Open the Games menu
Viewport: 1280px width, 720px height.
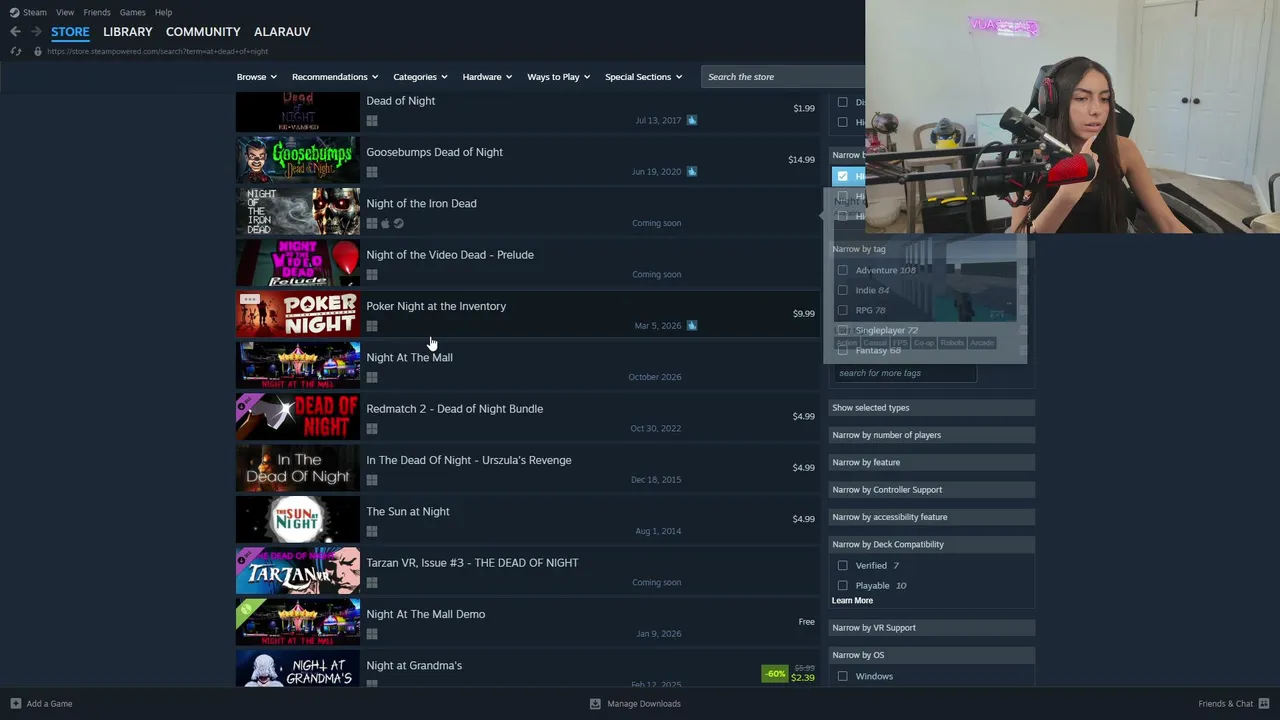pos(133,12)
